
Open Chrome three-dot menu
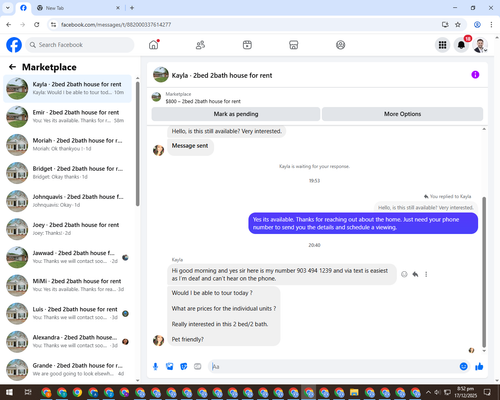click(491, 25)
